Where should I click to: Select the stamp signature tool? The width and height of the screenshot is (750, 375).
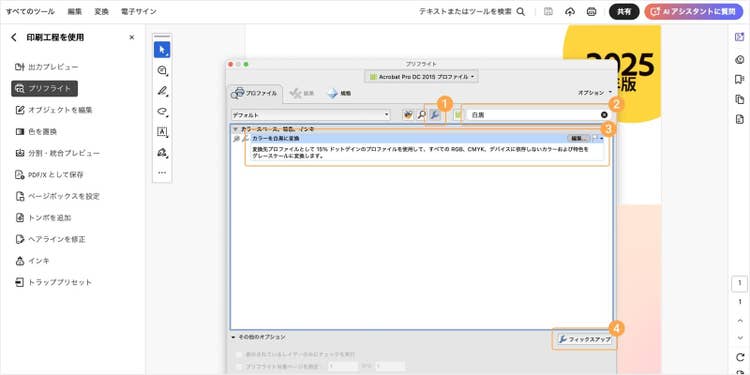coord(162,153)
